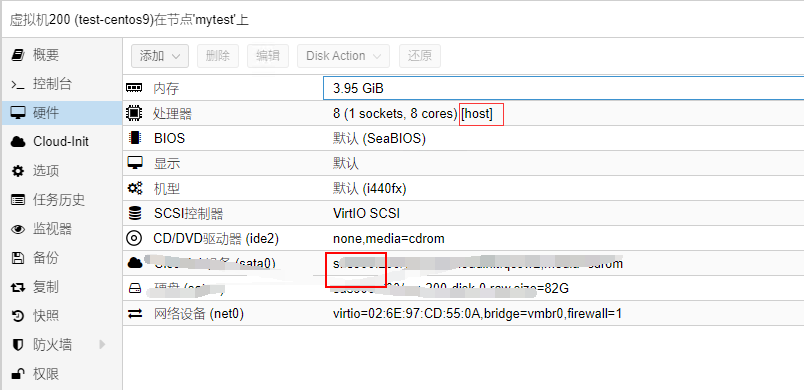This screenshot has height=390, width=804.
Task: Click the hard drive icon in 82G disk row
Action: pos(134,289)
